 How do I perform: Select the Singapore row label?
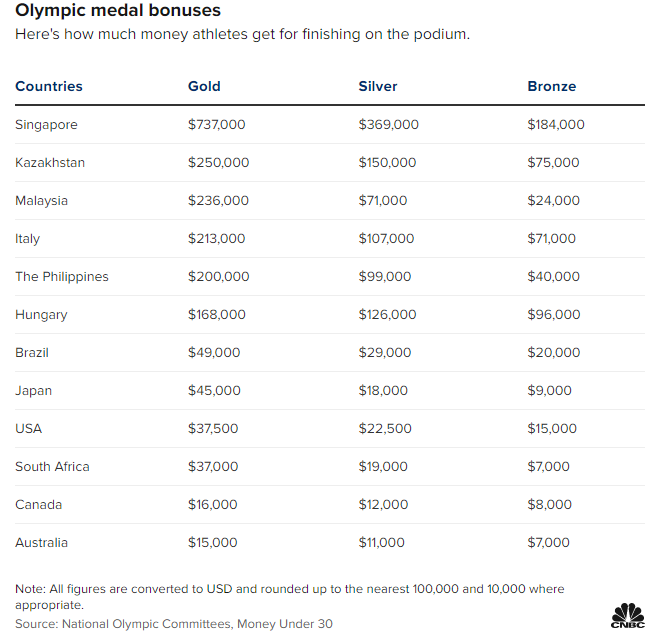pos(46,125)
